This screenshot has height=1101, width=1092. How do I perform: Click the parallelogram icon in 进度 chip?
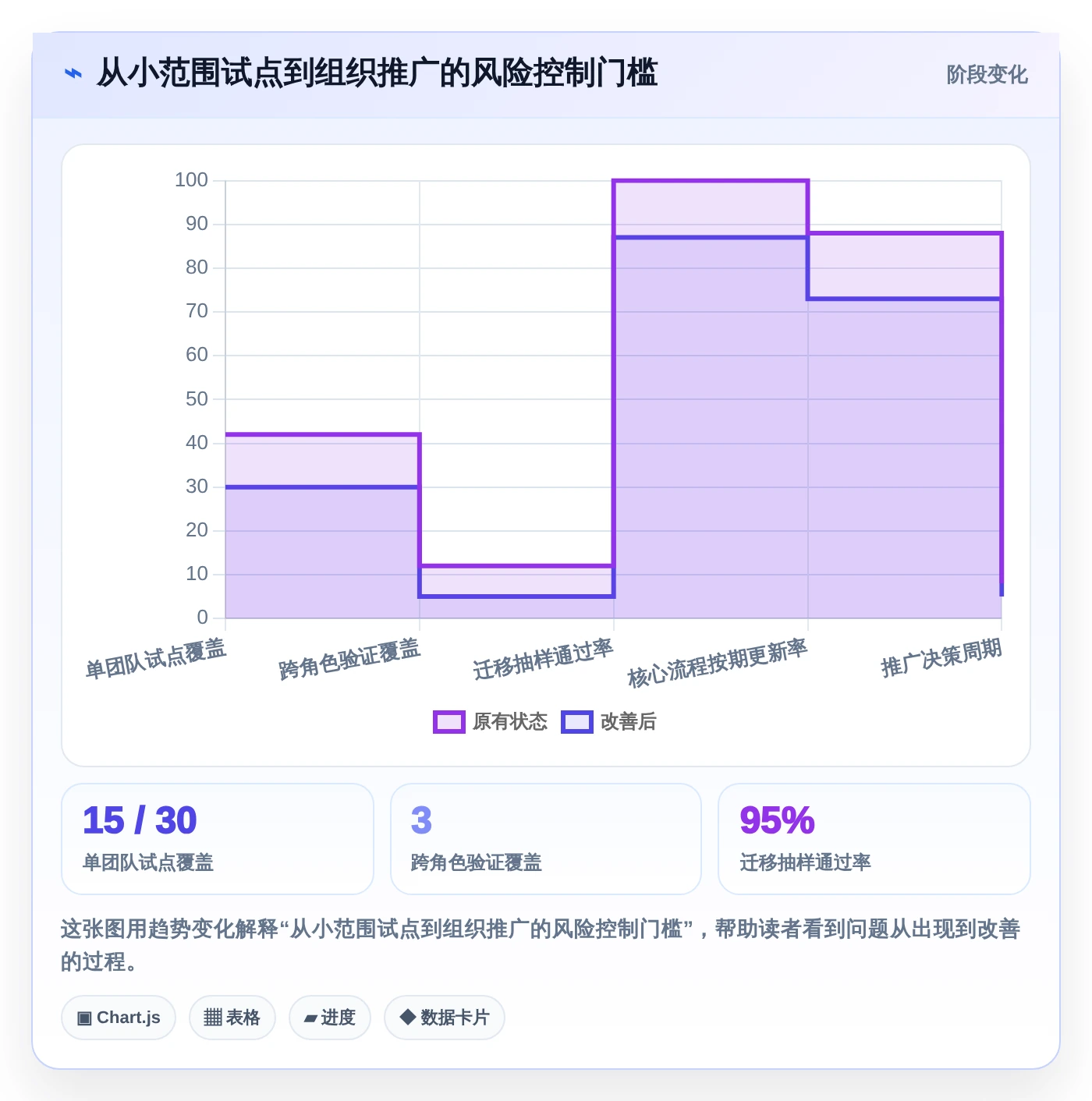[311, 1018]
